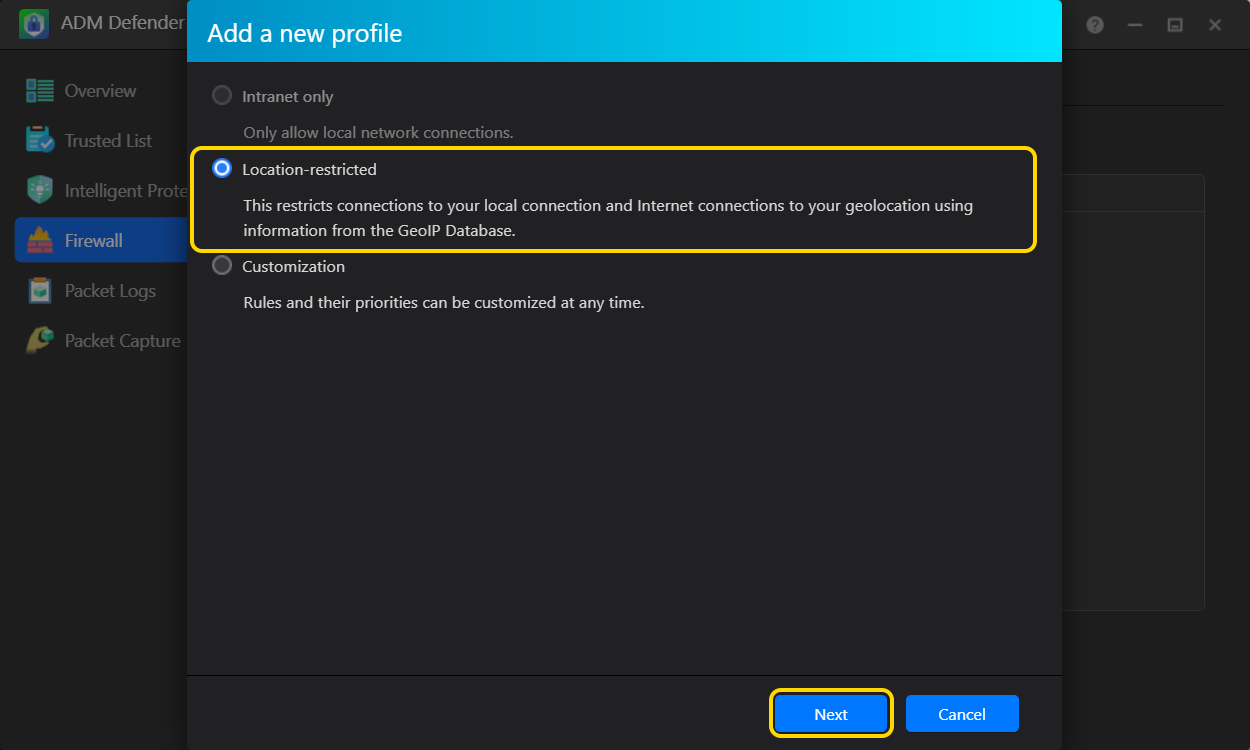This screenshot has height=750, width=1250.
Task: Click the ADM Defender shield app icon
Action: coord(34,23)
